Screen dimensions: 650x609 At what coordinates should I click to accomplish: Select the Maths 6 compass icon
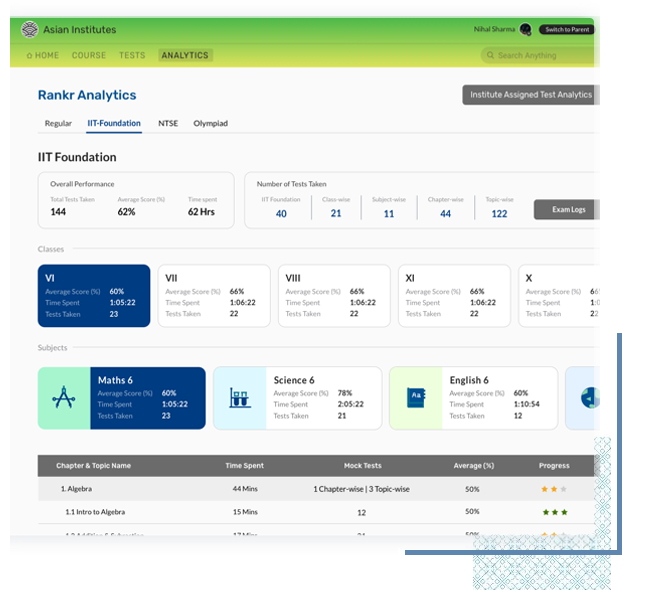(64, 398)
